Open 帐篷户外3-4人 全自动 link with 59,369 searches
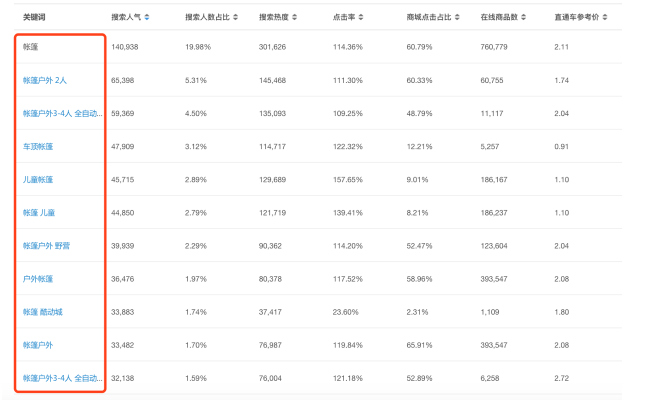This screenshot has width=649, height=400. coord(62,113)
